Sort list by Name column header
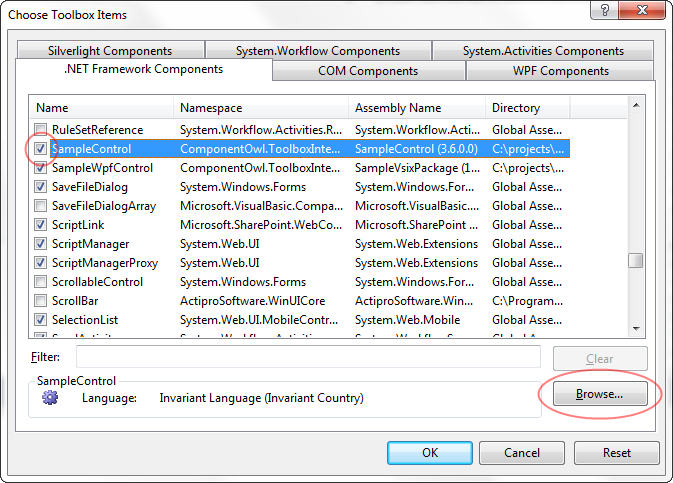The width and height of the screenshot is (673, 483). [102, 108]
